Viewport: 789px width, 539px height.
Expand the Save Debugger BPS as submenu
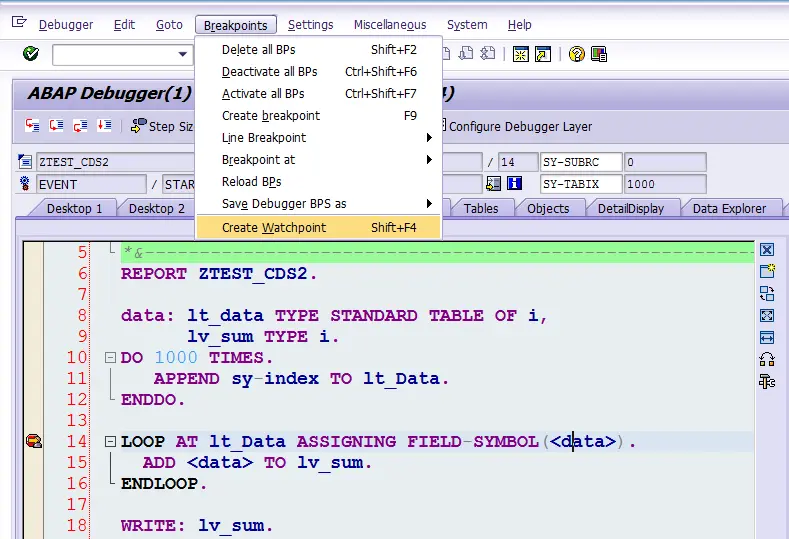coord(429,203)
